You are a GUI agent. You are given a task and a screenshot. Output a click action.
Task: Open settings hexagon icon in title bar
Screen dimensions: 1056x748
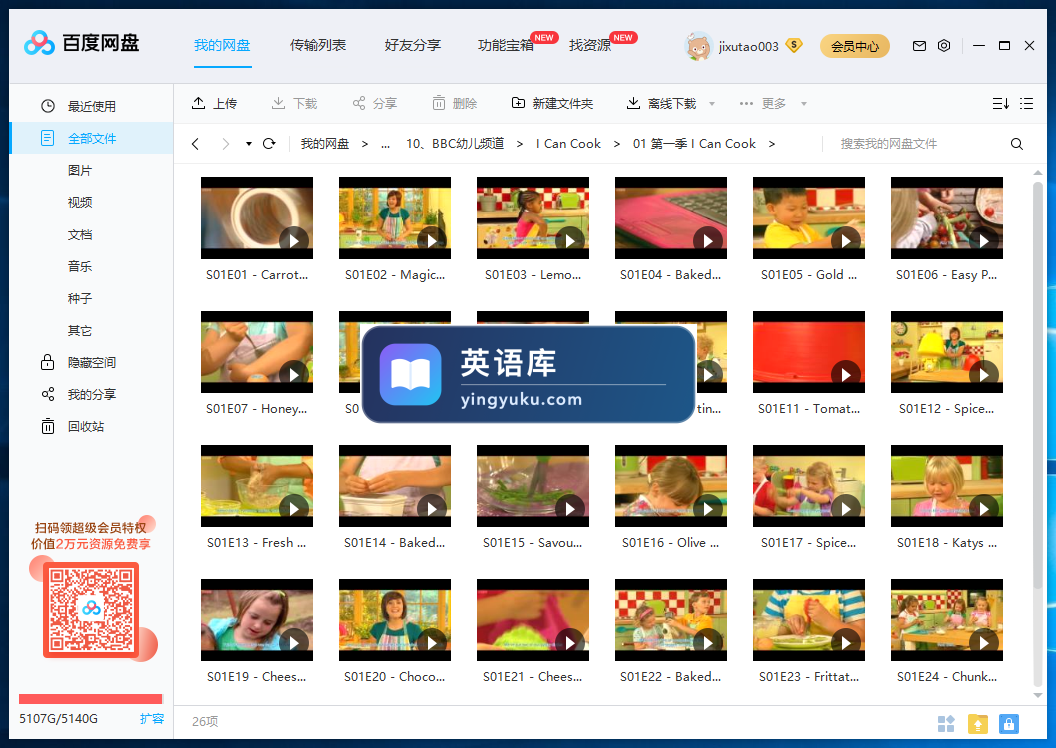pos(944,46)
